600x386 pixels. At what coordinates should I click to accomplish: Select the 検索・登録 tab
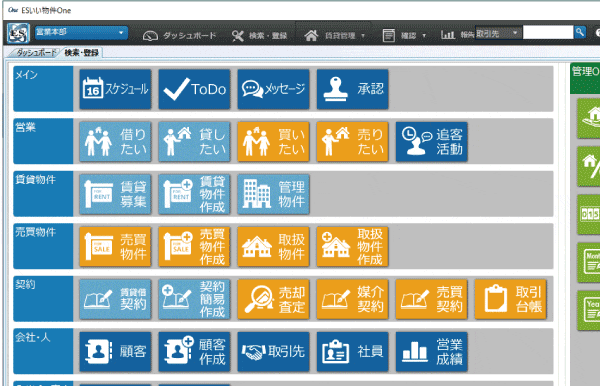tap(82, 53)
